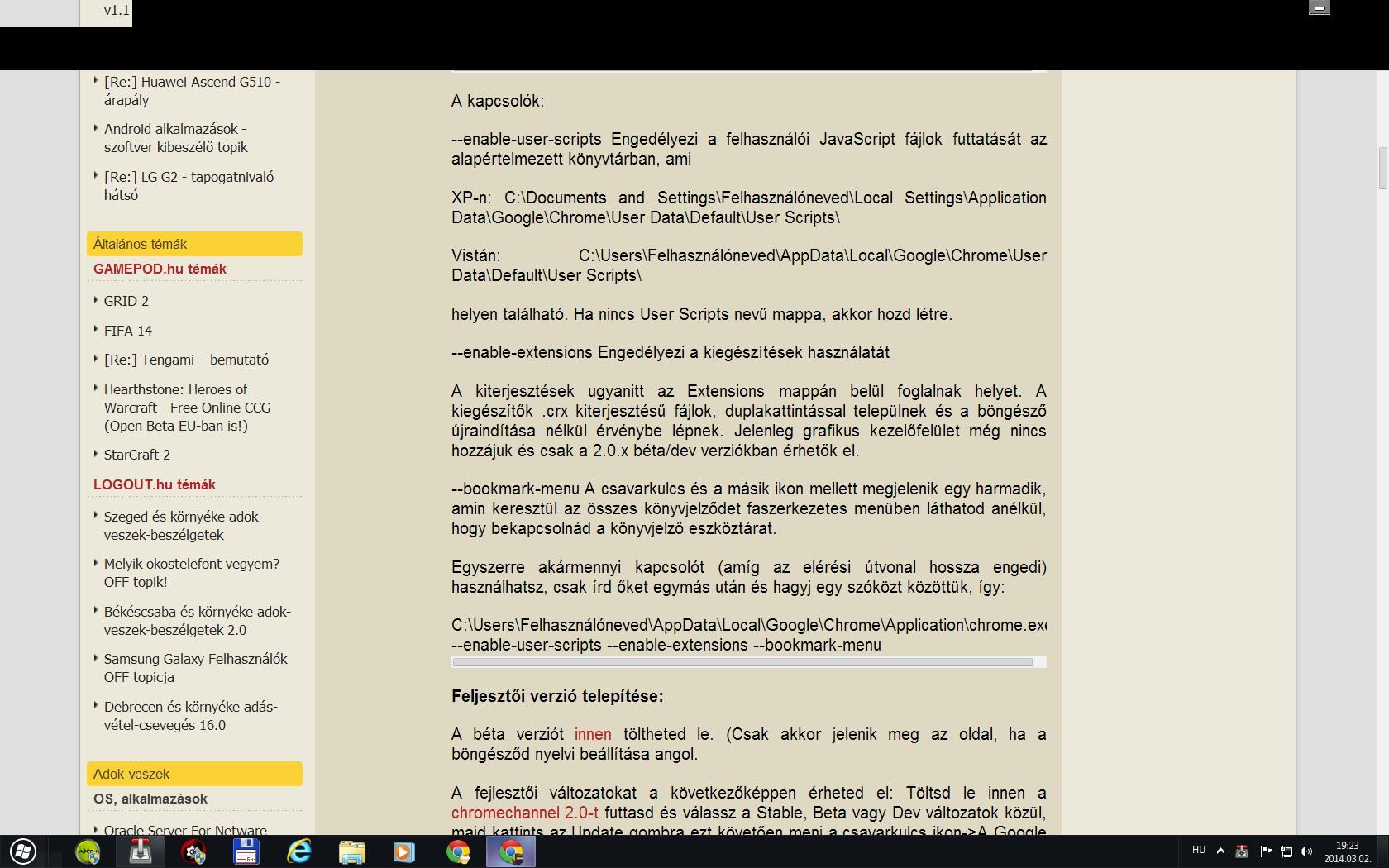Open '[Re:] Tengami – bemutató' link
1389x868 pixels.
186,360
